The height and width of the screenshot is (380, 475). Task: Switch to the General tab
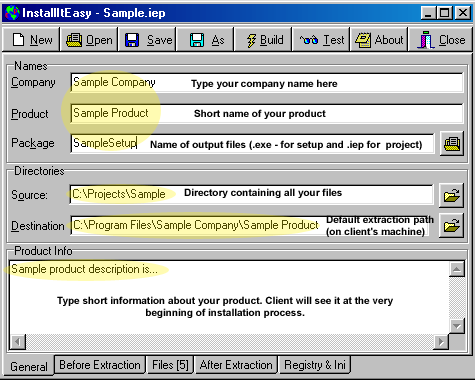29,367
